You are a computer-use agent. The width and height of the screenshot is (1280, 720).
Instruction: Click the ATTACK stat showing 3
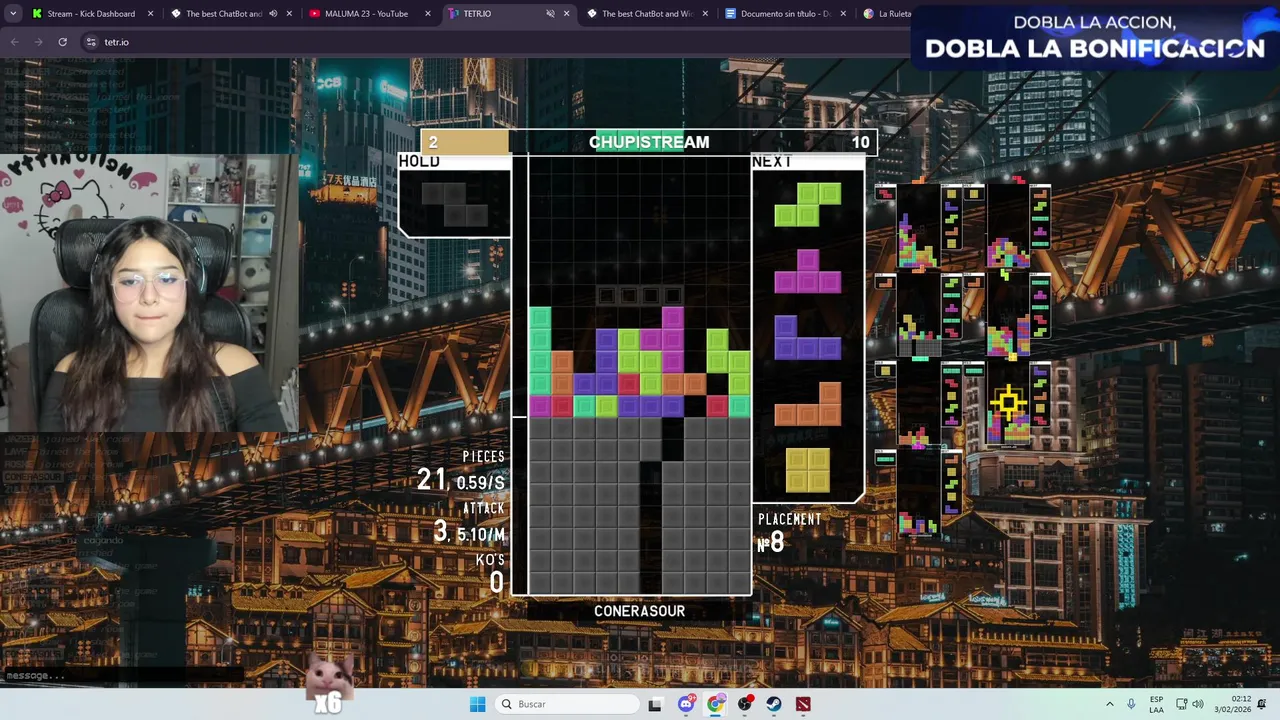469,524
